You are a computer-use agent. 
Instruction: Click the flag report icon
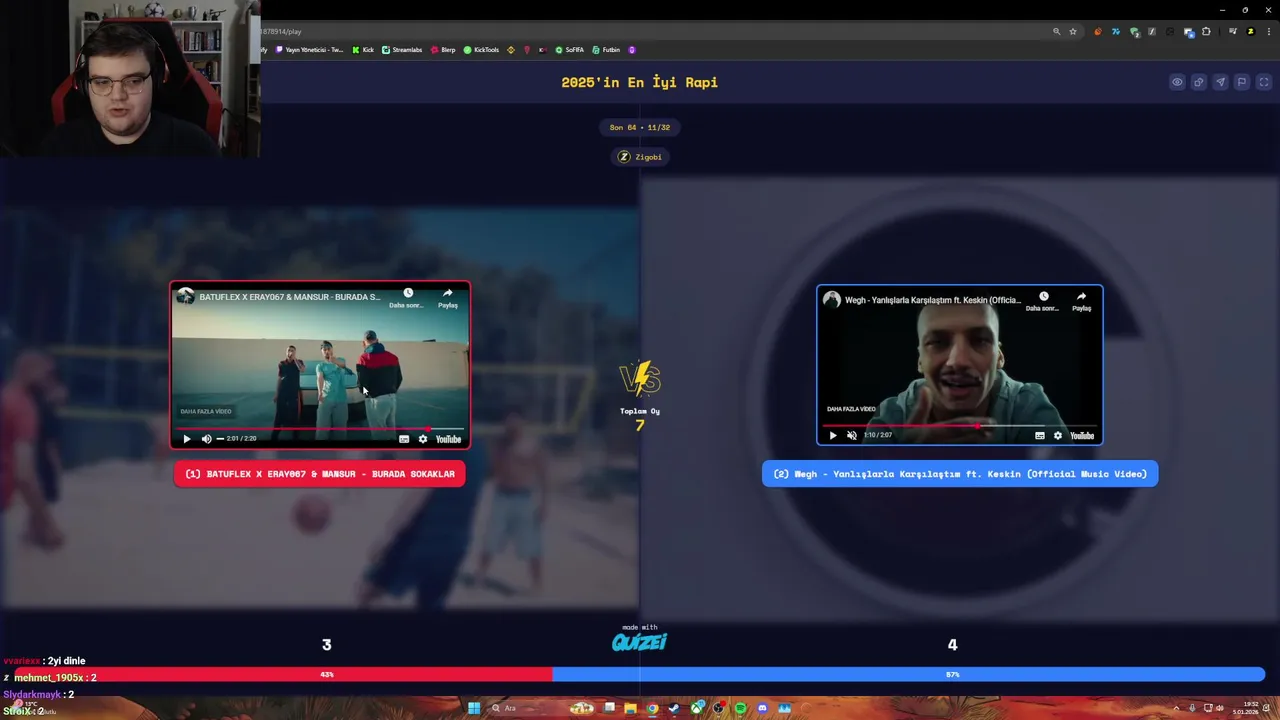(1242, 82)
